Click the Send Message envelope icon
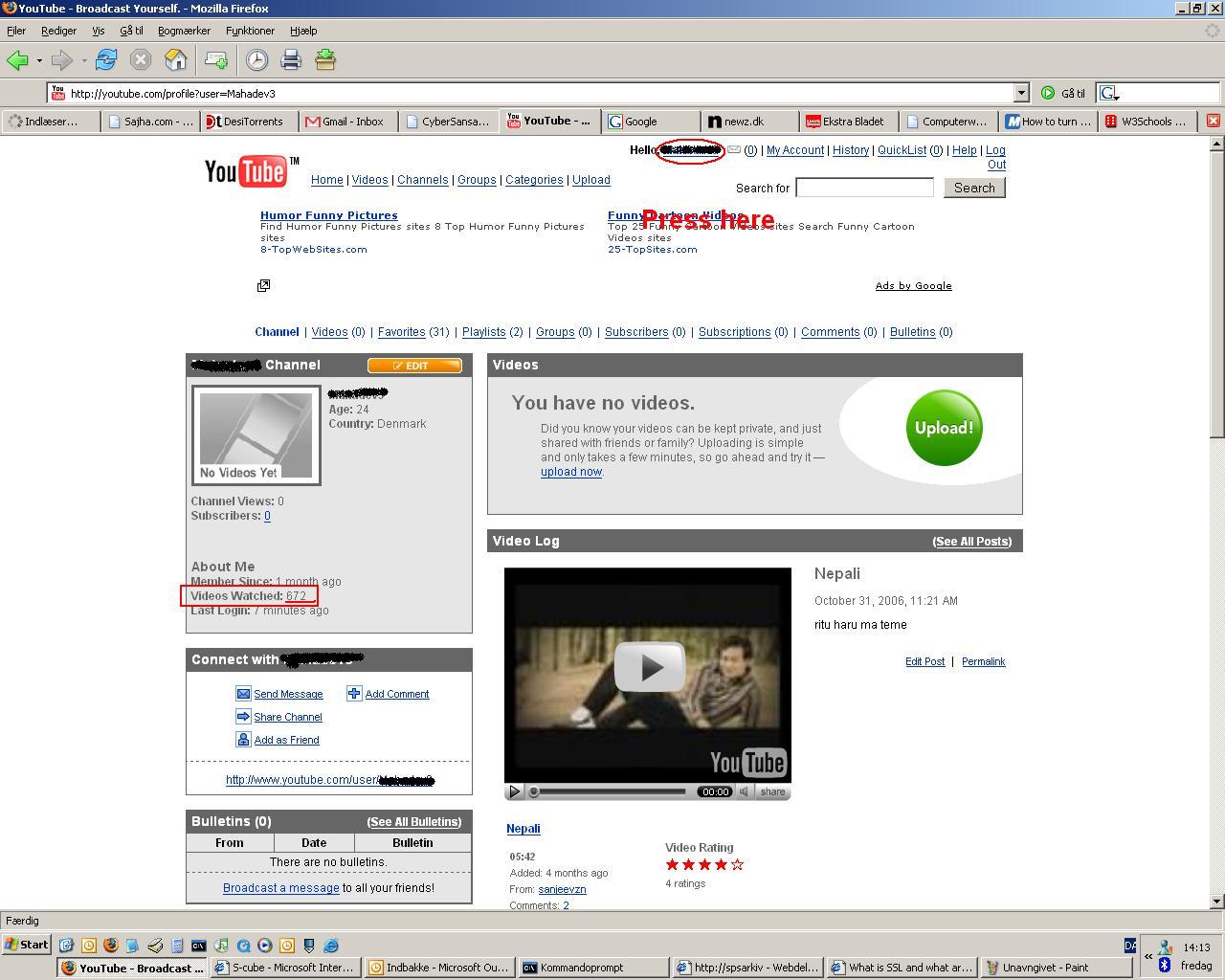1225x980 pixels. [x=243, y=694]
